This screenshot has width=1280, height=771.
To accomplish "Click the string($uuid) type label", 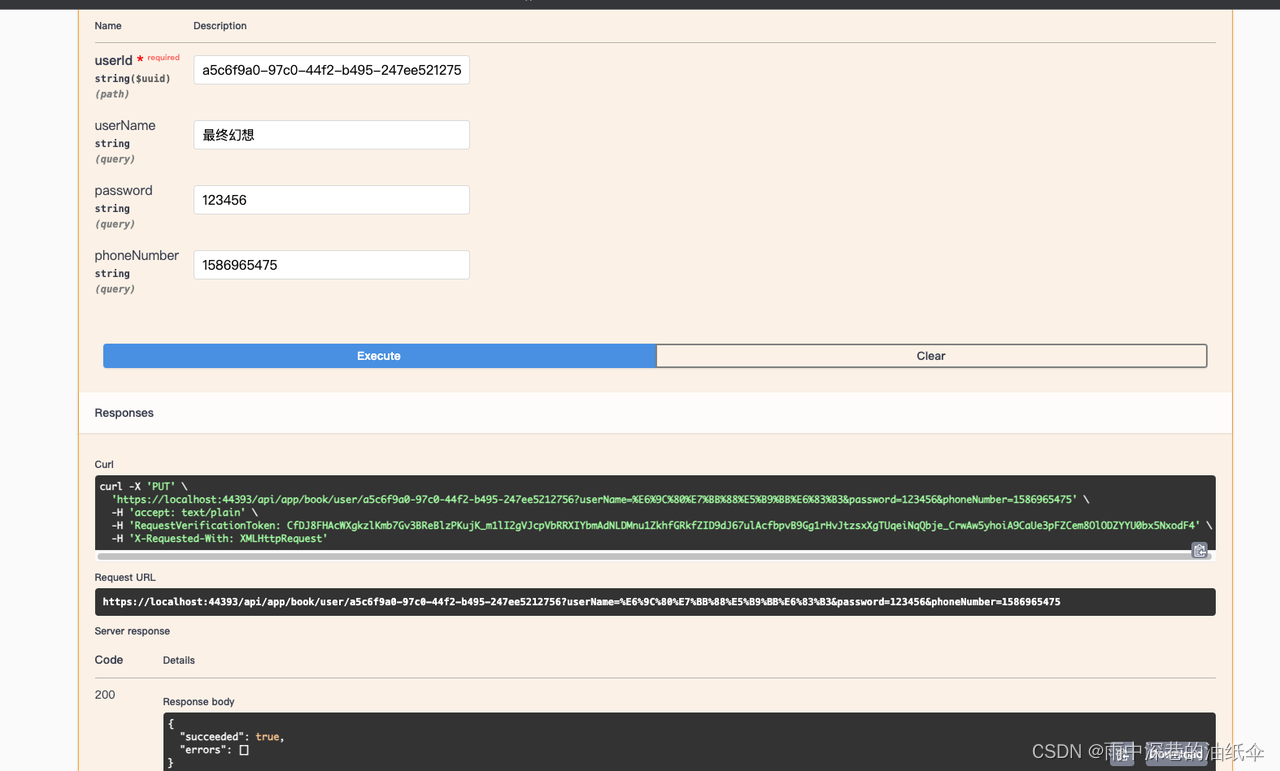I will click(132, 78).
